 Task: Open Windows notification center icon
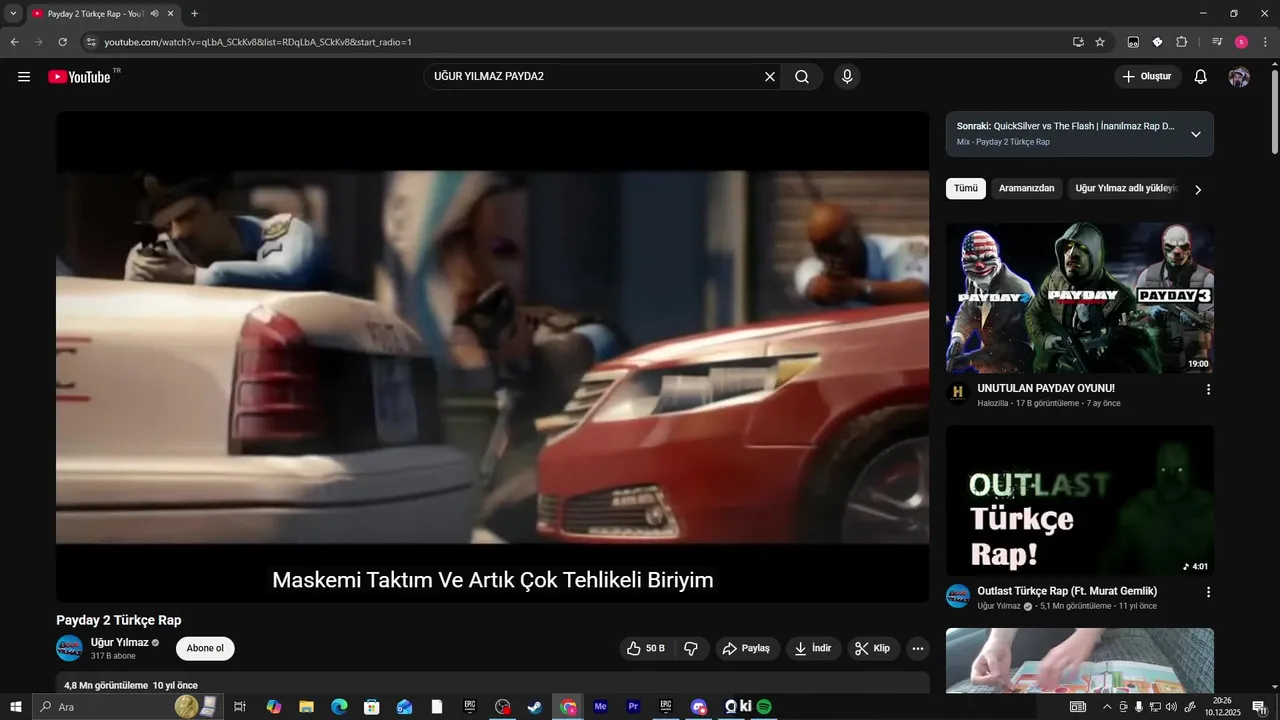1260,707
